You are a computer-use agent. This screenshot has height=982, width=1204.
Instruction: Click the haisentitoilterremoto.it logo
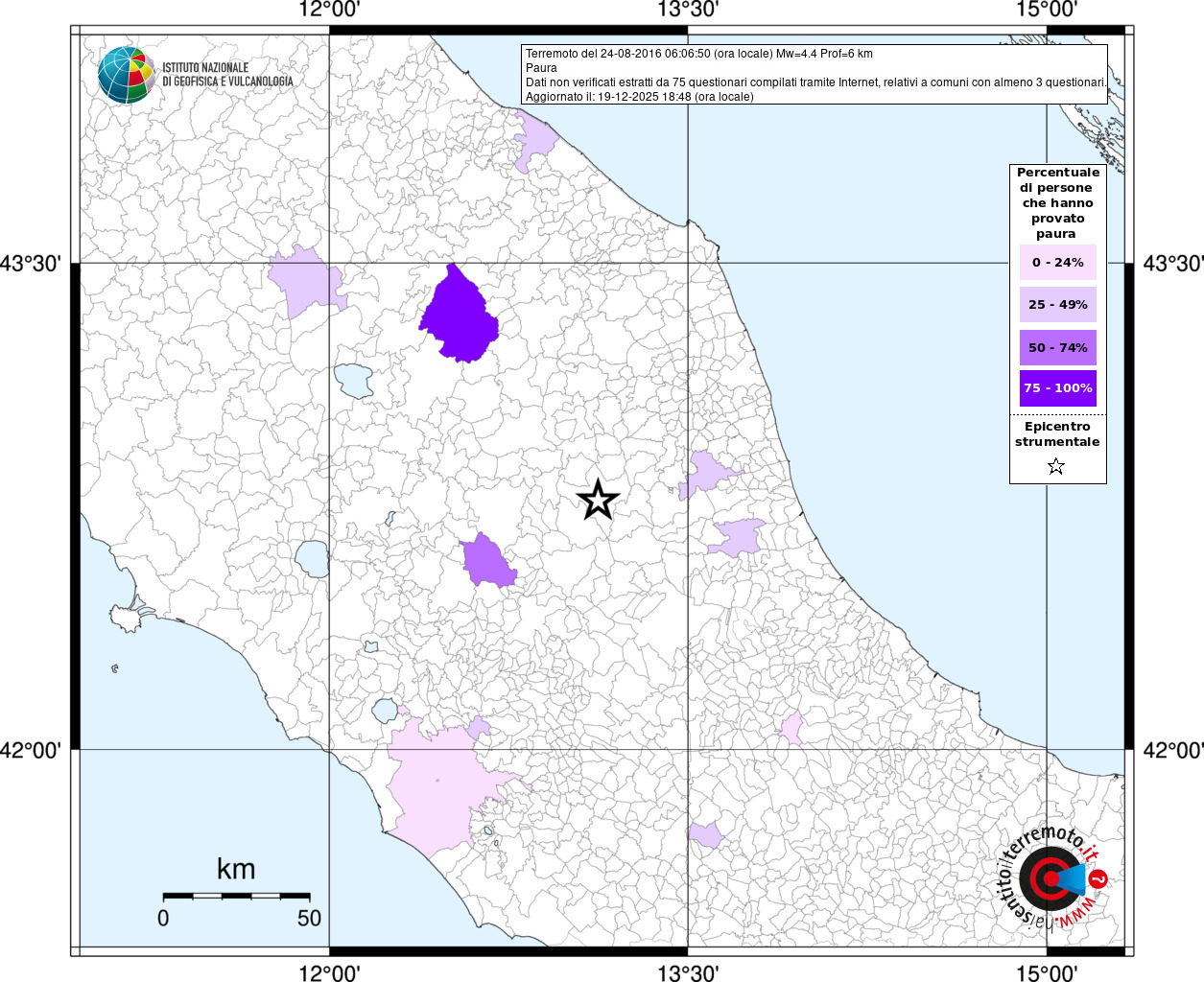point(1054,877)
